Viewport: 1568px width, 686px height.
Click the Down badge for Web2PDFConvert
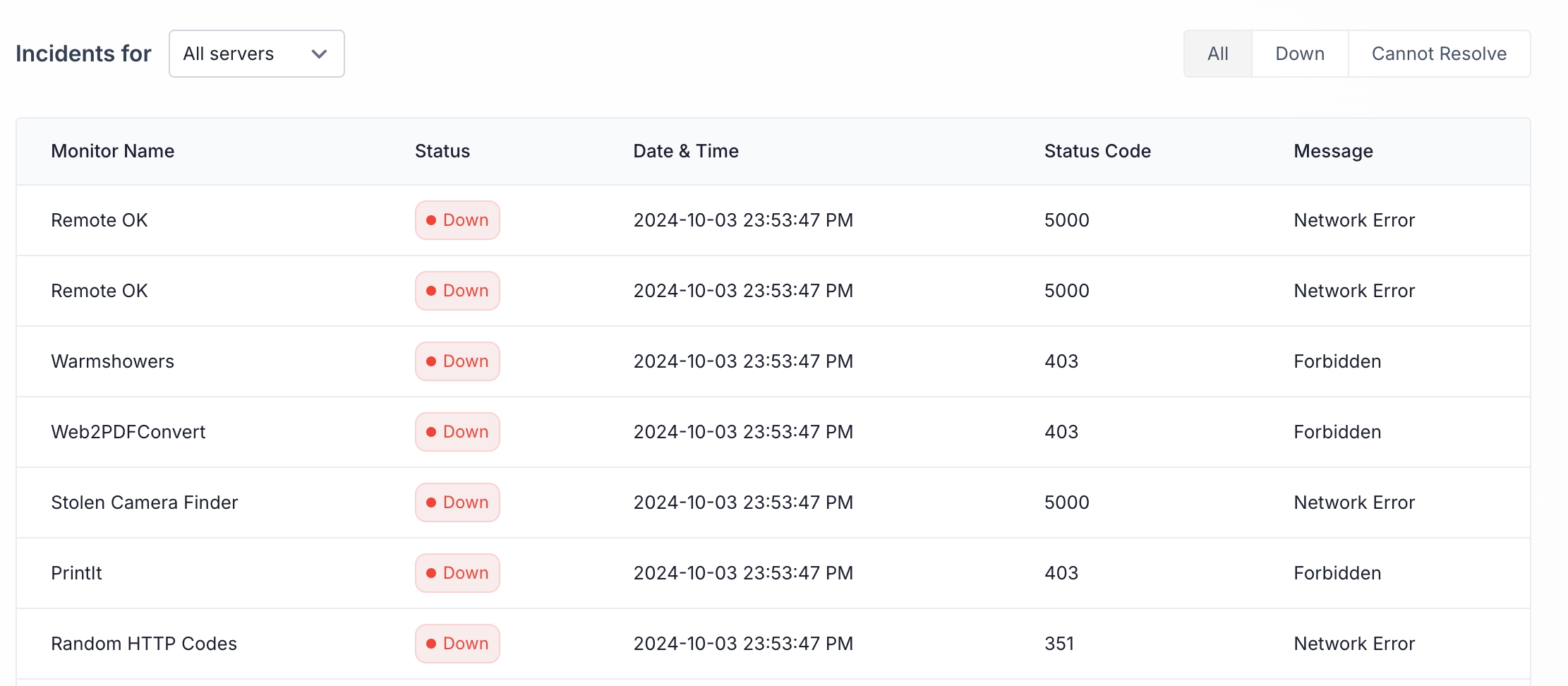coord(457,432)
